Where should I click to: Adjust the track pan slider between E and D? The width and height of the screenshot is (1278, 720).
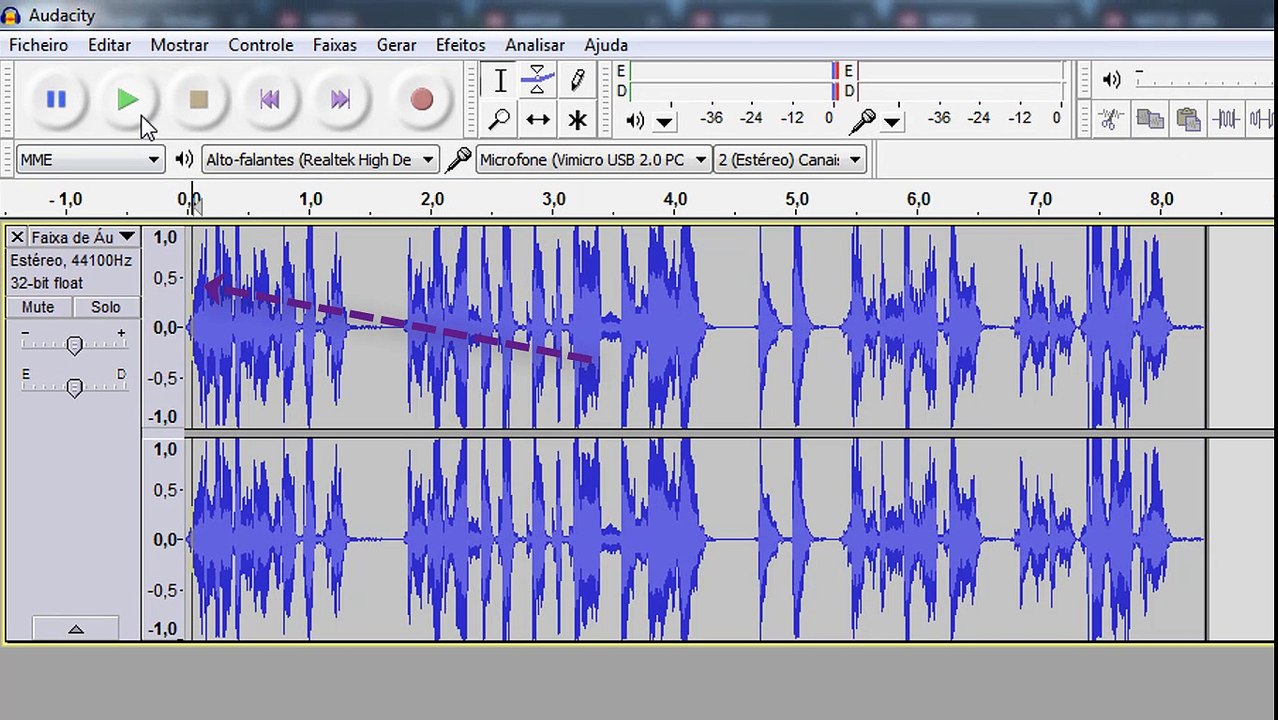[x=74, y=387]
